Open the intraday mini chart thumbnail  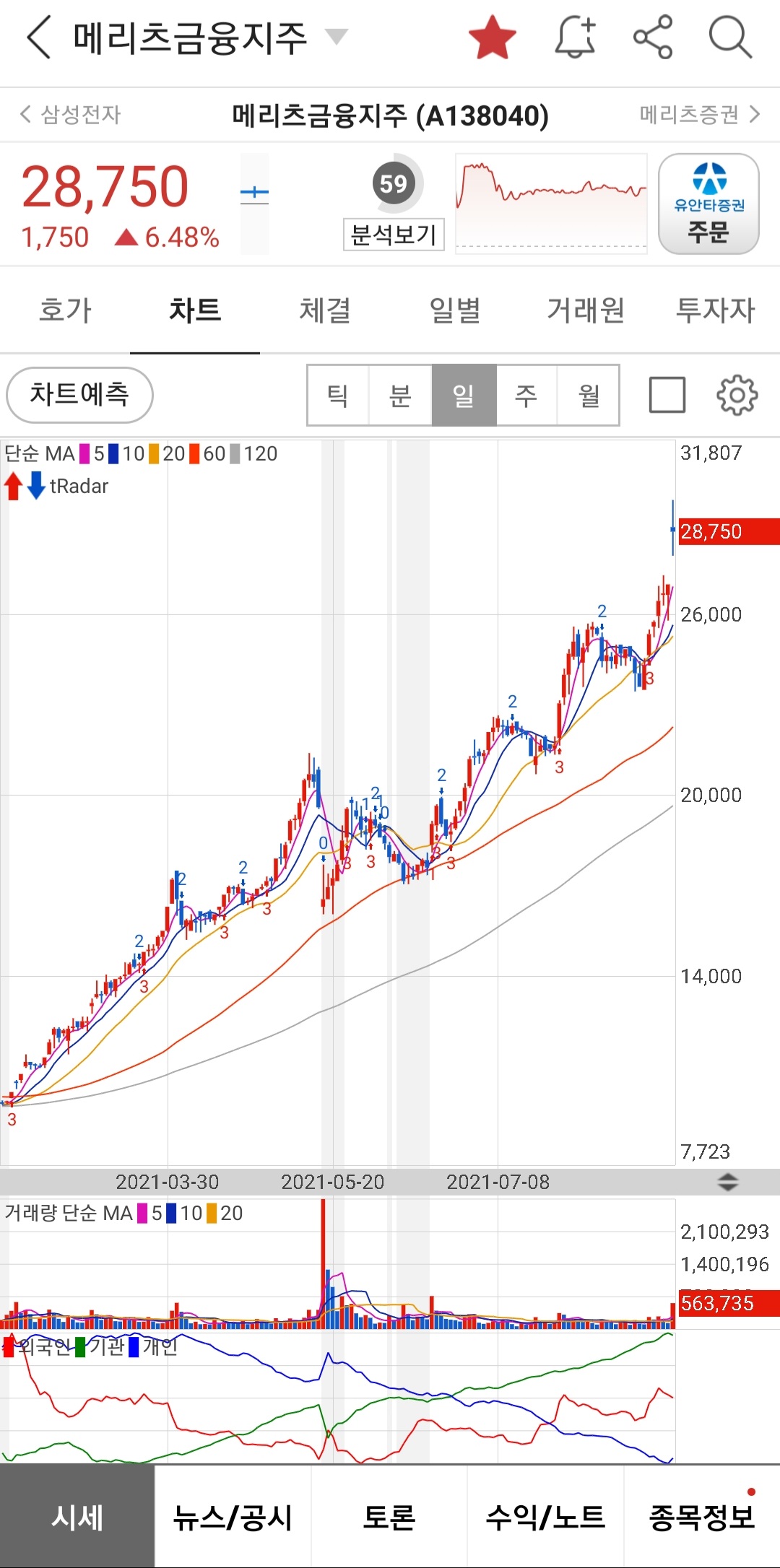point(551,204)
